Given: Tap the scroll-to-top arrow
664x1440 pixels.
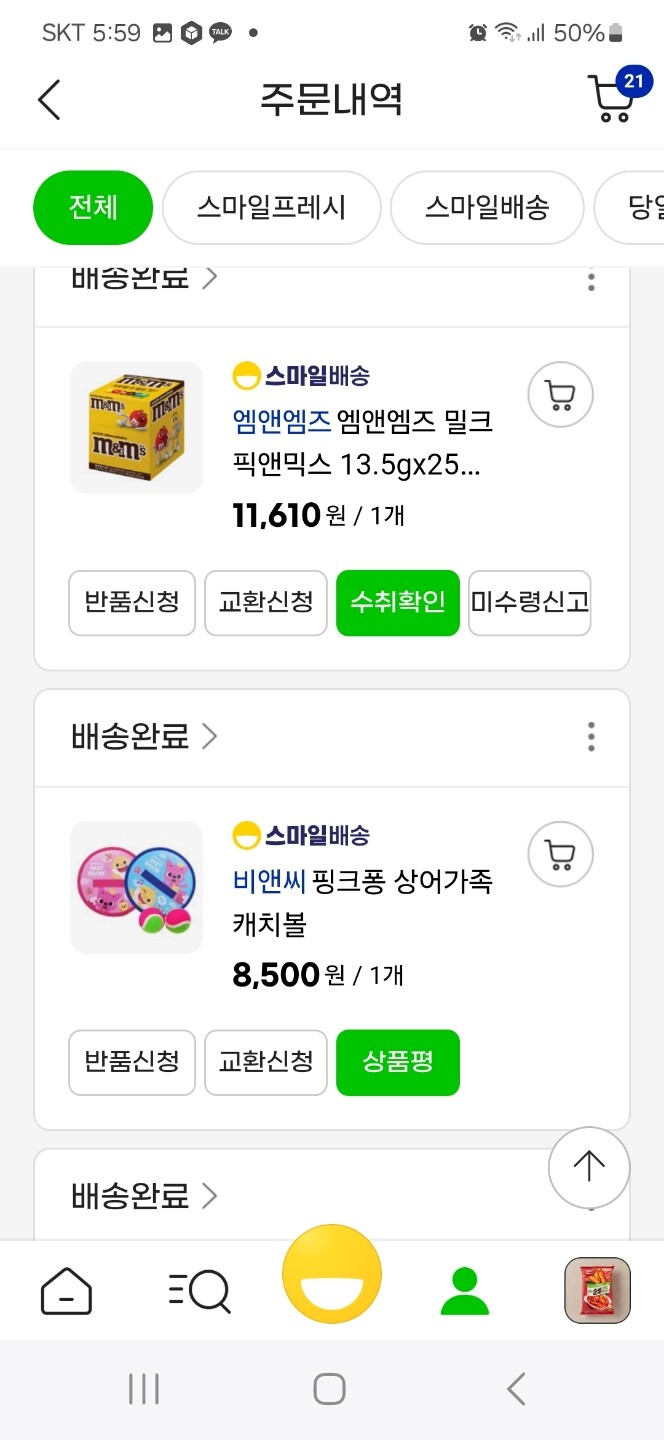Looking at the screenshot, I should point(589,1167).
